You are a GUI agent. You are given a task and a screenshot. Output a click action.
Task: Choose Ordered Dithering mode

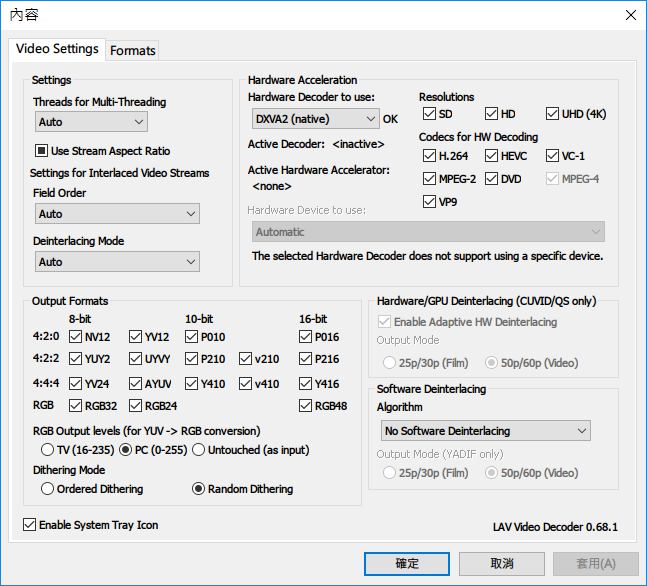[x=48, y=489]
